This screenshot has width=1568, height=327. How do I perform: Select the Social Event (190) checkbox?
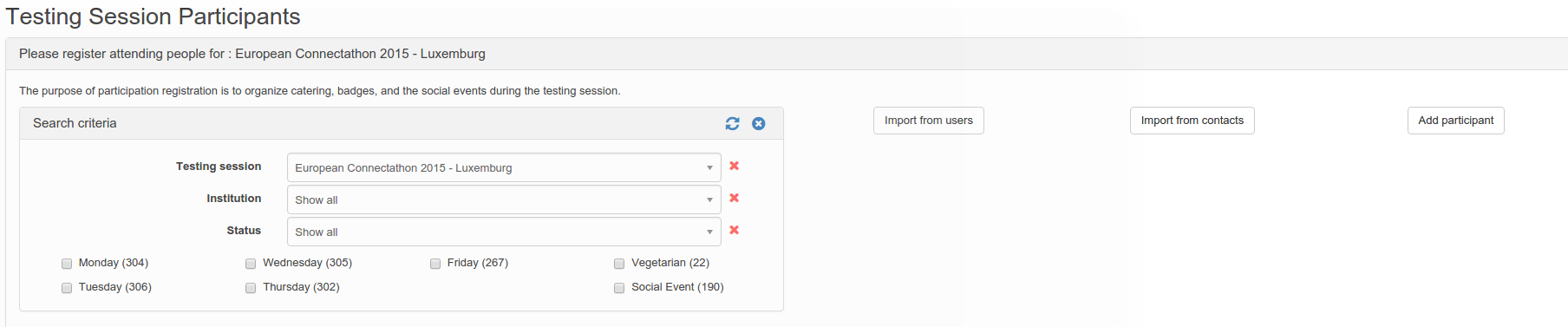tap(619, 288)
